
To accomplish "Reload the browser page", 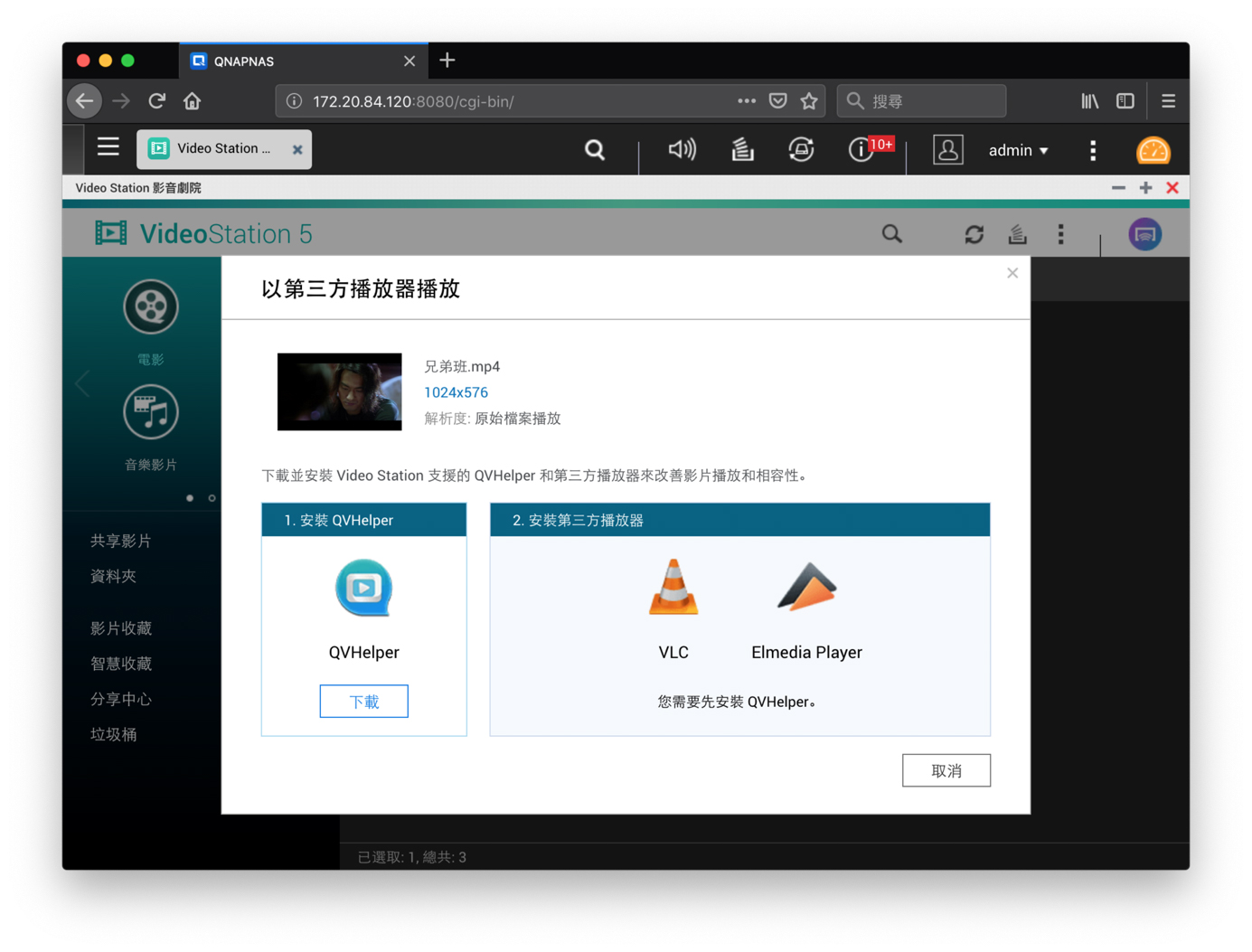I will tap(157, 100).
